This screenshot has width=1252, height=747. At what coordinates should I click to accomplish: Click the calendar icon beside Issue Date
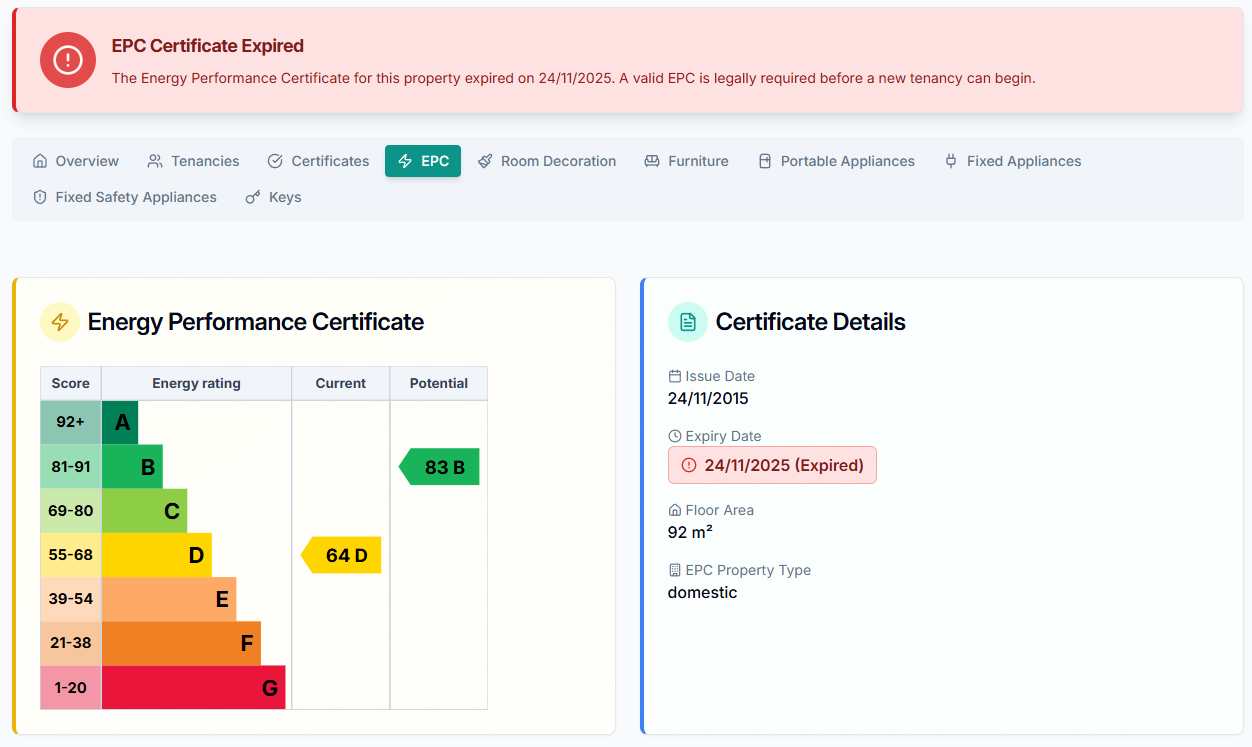click(676, 375)
